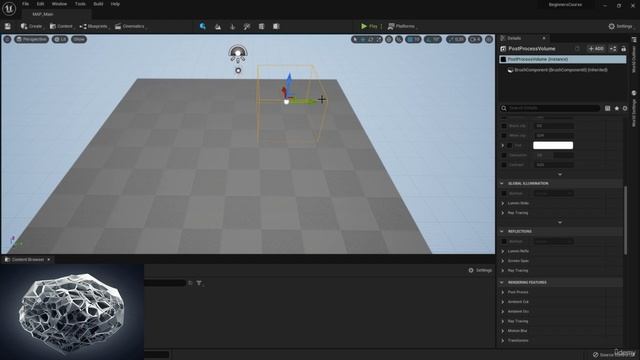
Task: Open the Platforms button menu
Action: (x=401, y=27)
